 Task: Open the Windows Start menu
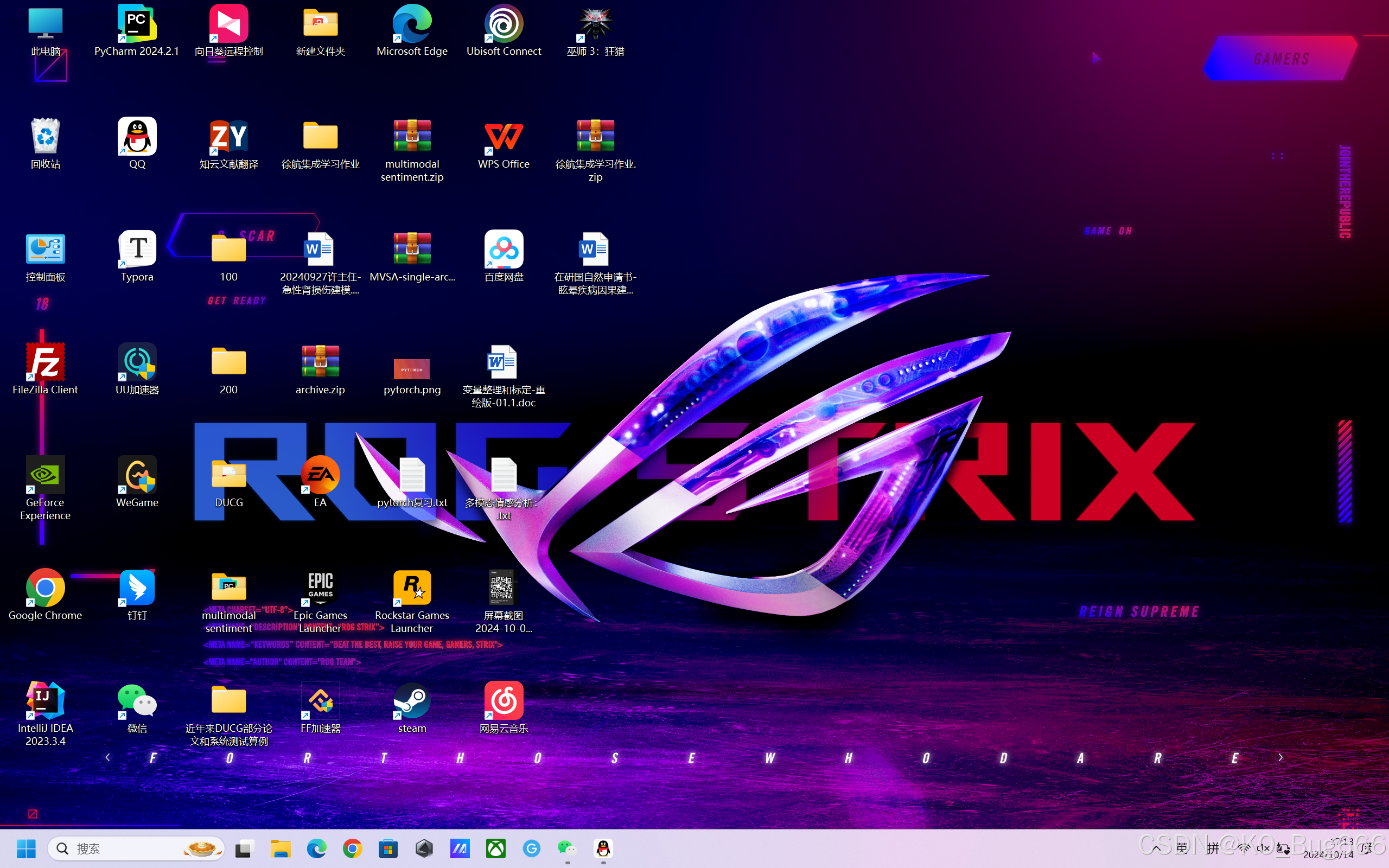click(26, 848)
